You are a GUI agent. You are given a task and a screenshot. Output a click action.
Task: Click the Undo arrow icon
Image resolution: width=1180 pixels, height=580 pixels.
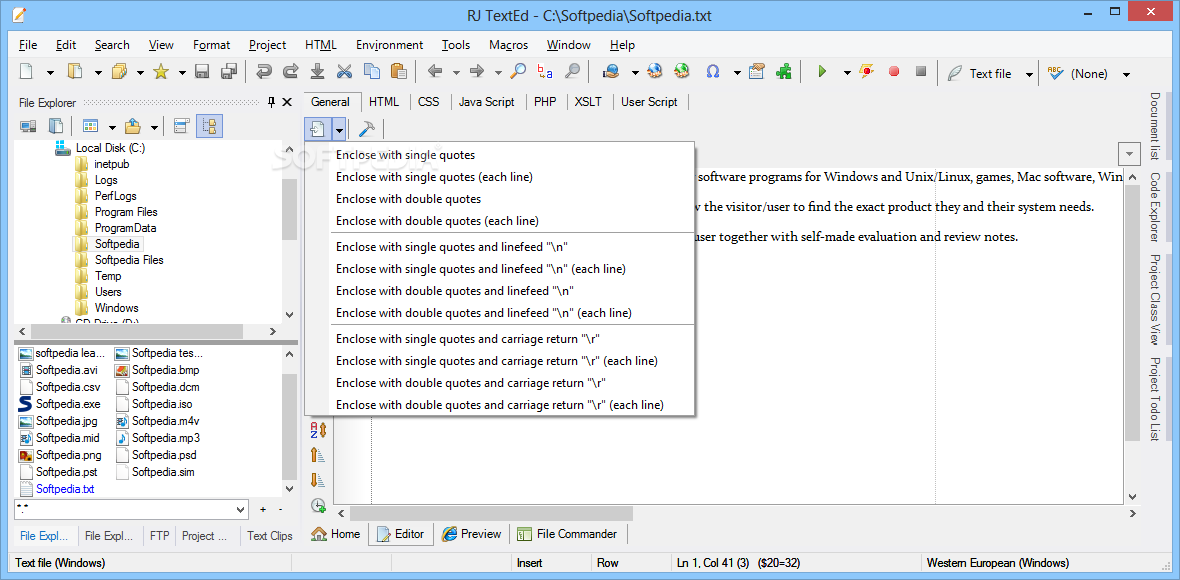pos(263,72)
